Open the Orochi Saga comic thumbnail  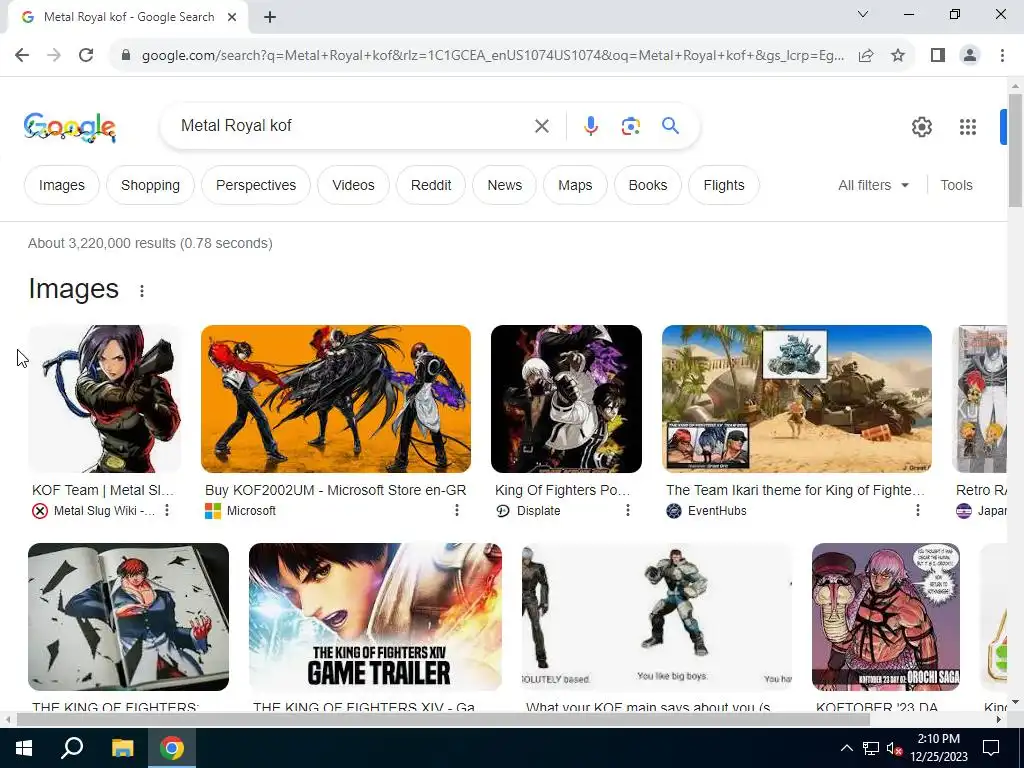tap(886, 617)
